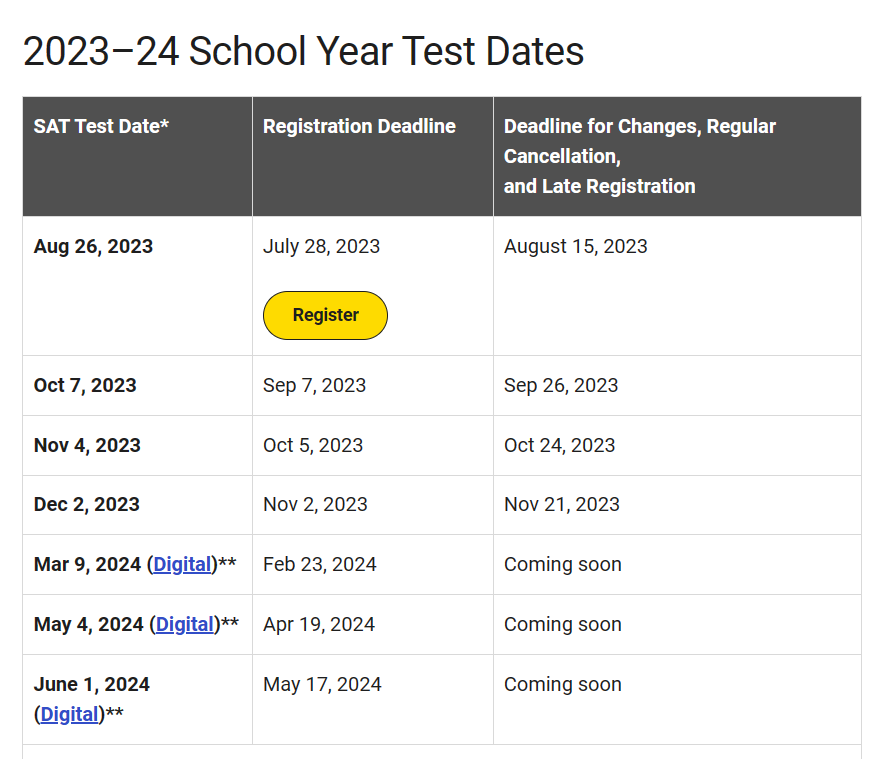Select the Oct 7, 2023 test date
880x759 pixels.
(x=85, y=385)
